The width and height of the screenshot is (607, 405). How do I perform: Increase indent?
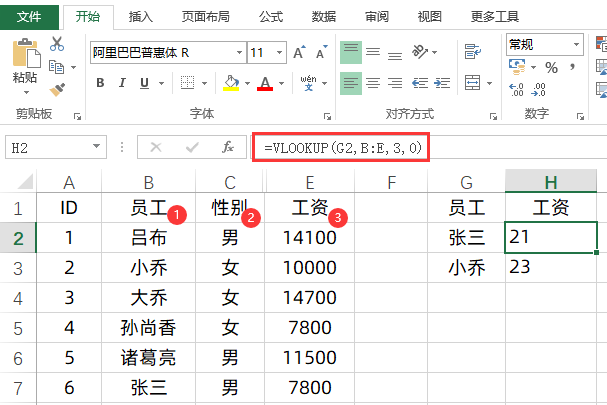pyautogui.click(x=442, y=83)
